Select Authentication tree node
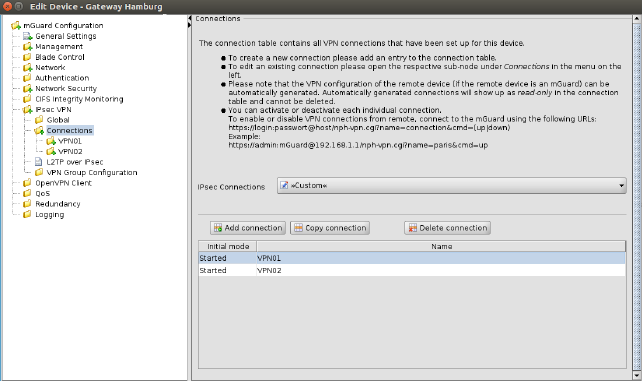Screen dimensions: 642x381 pos(62,78)
